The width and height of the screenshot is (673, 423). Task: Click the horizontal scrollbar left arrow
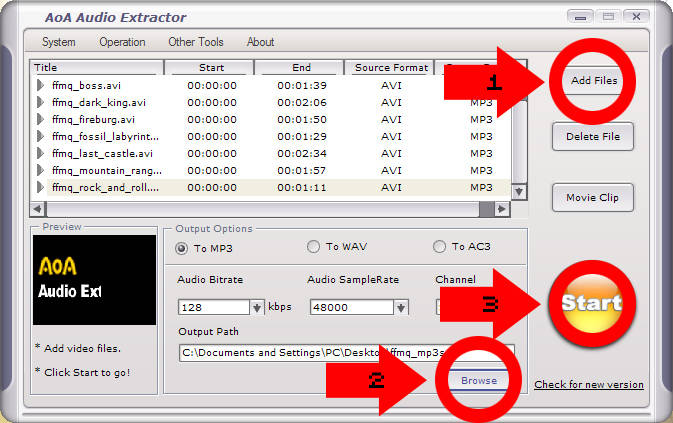coord(37,209)
